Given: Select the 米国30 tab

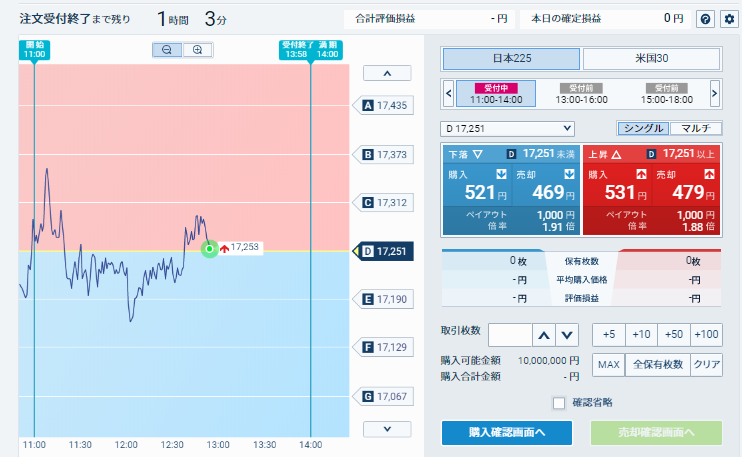Looking at the screenshot, I should [651, 59].
